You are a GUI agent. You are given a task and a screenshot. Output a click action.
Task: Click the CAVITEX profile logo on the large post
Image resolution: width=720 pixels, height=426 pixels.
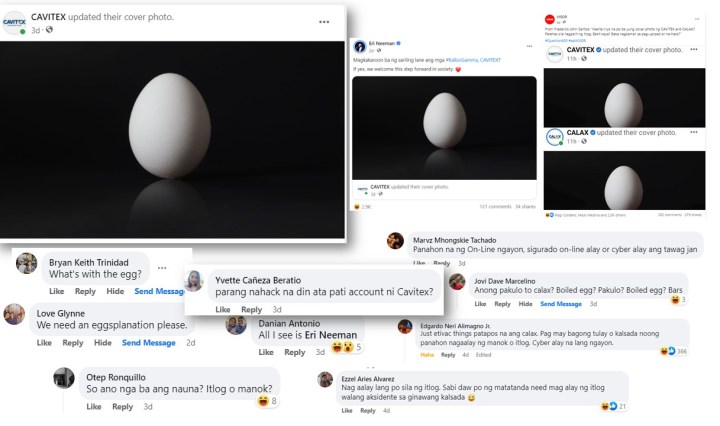14,23
